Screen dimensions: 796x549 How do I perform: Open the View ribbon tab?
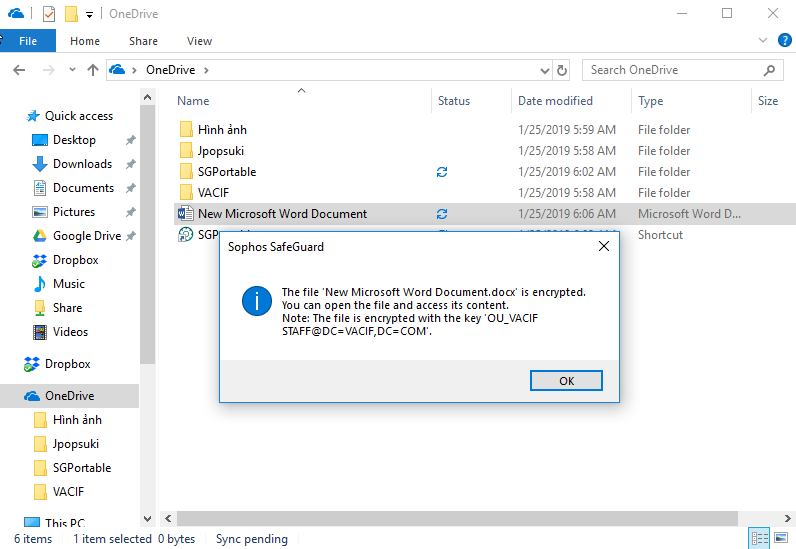[199, 41]
